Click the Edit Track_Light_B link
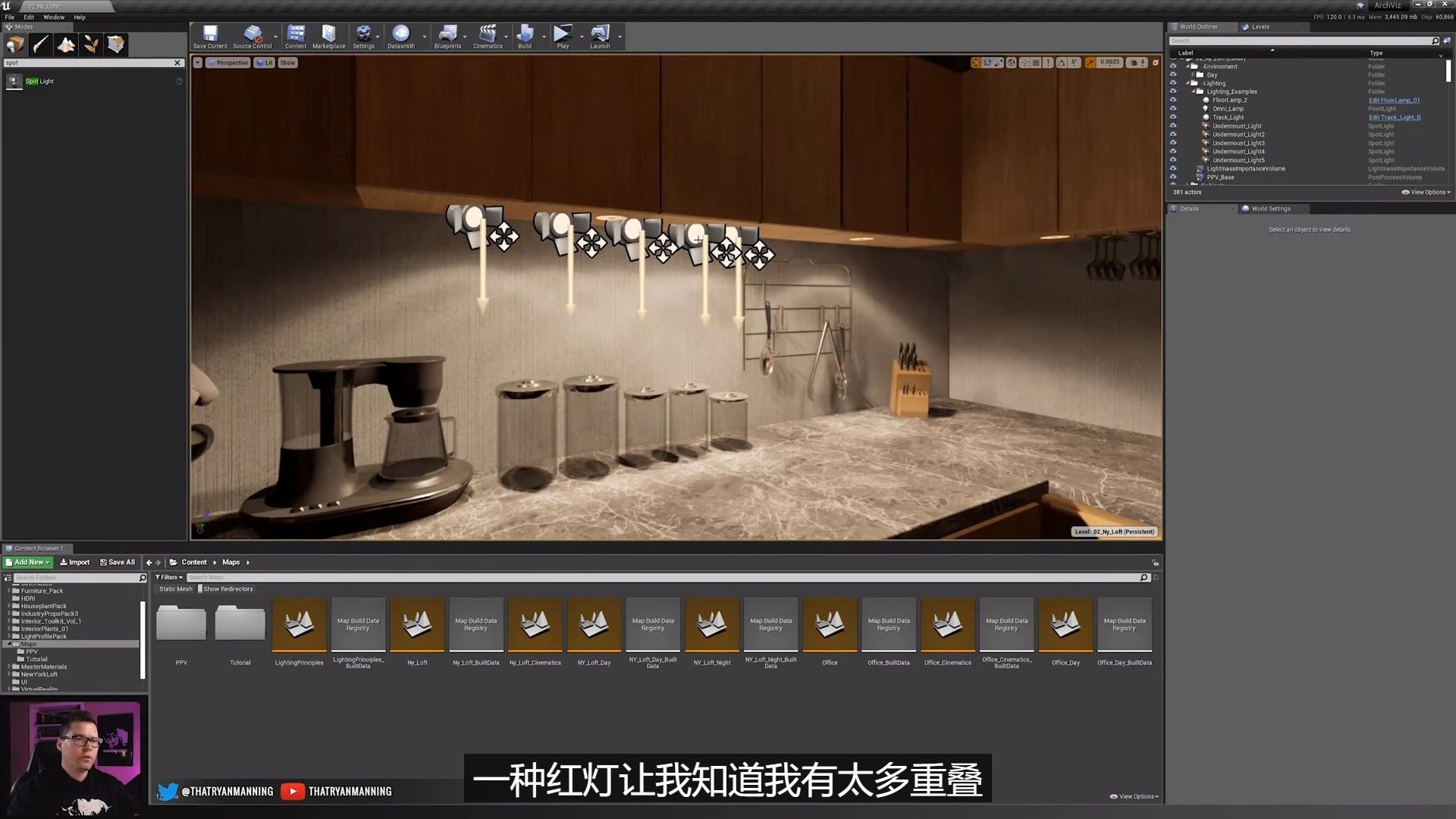The image size is (1456, 819). 1395,118
